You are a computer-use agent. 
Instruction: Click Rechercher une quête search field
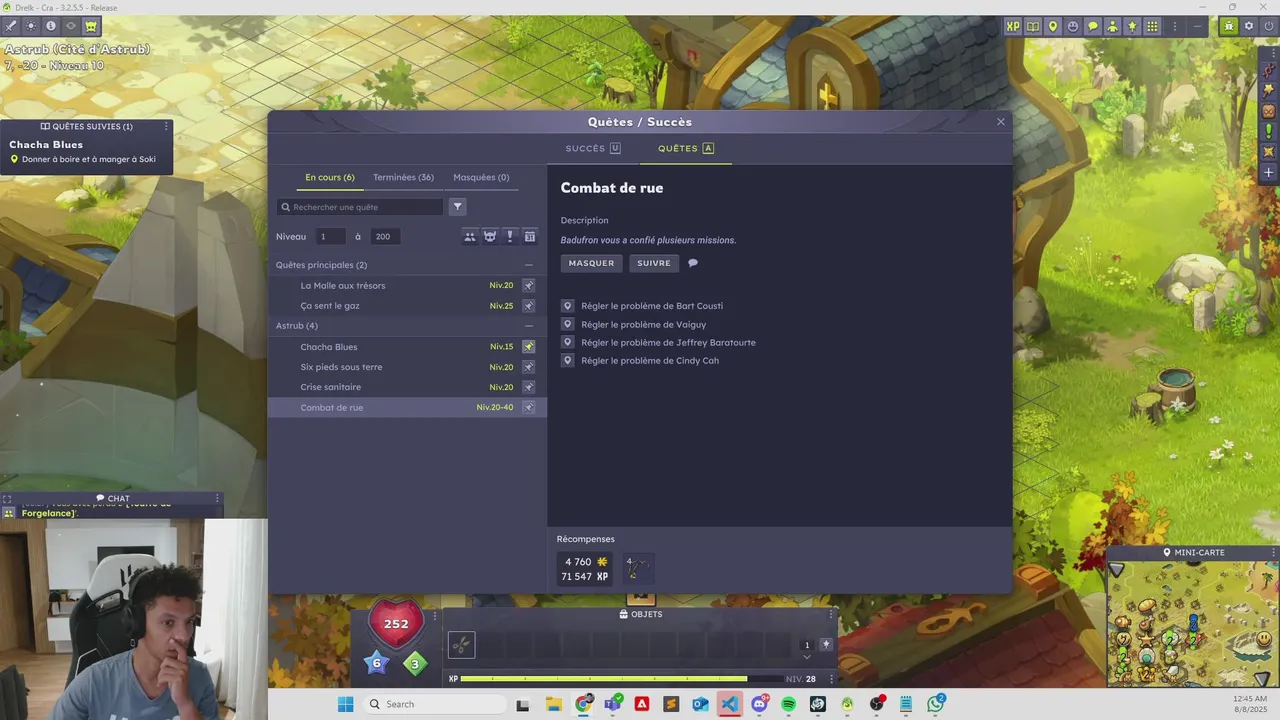[x=360, y=207]
